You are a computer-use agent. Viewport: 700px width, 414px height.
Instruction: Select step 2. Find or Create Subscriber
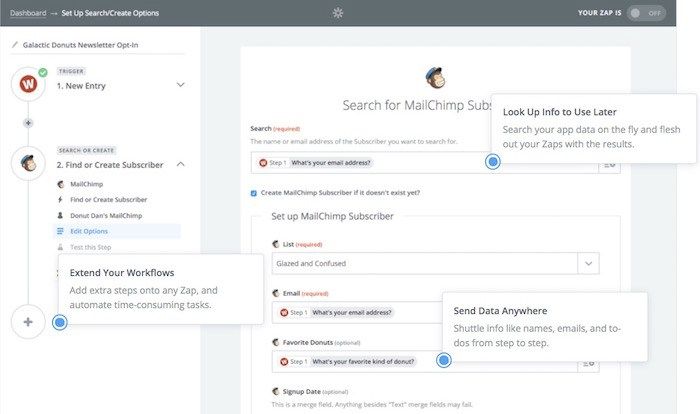110,165
